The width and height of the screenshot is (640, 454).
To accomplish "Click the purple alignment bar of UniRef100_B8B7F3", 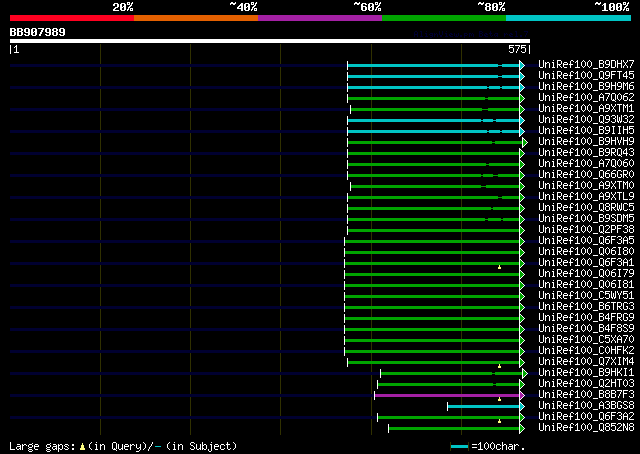I will point(447,395).
